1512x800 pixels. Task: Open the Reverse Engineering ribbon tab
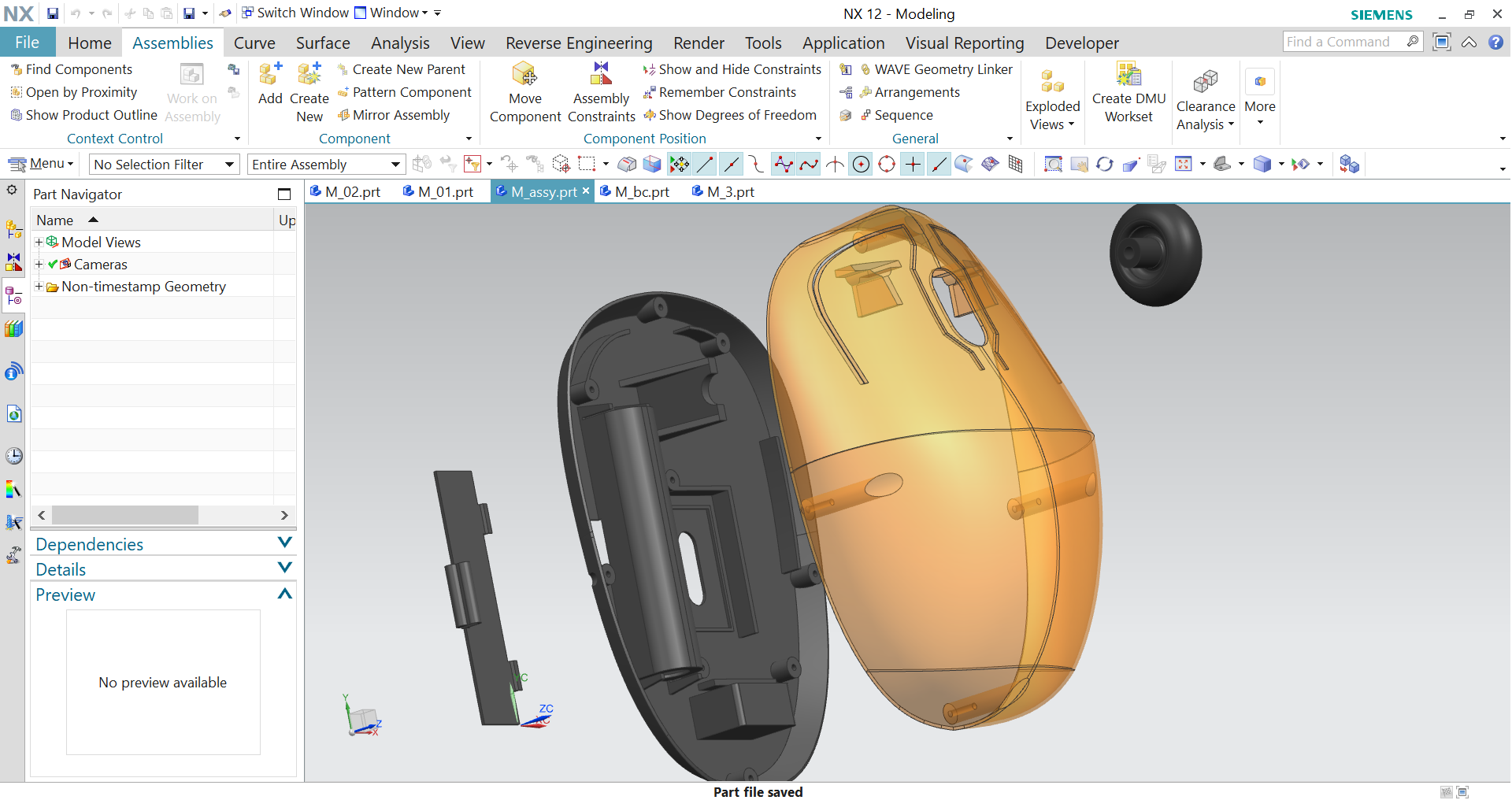tap(579, 43)
